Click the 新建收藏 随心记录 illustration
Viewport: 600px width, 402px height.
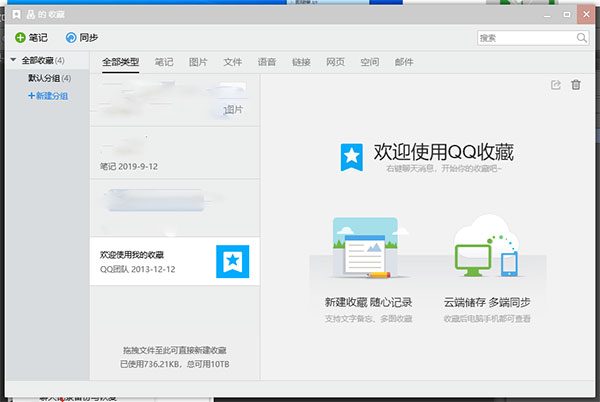[368, 247]
